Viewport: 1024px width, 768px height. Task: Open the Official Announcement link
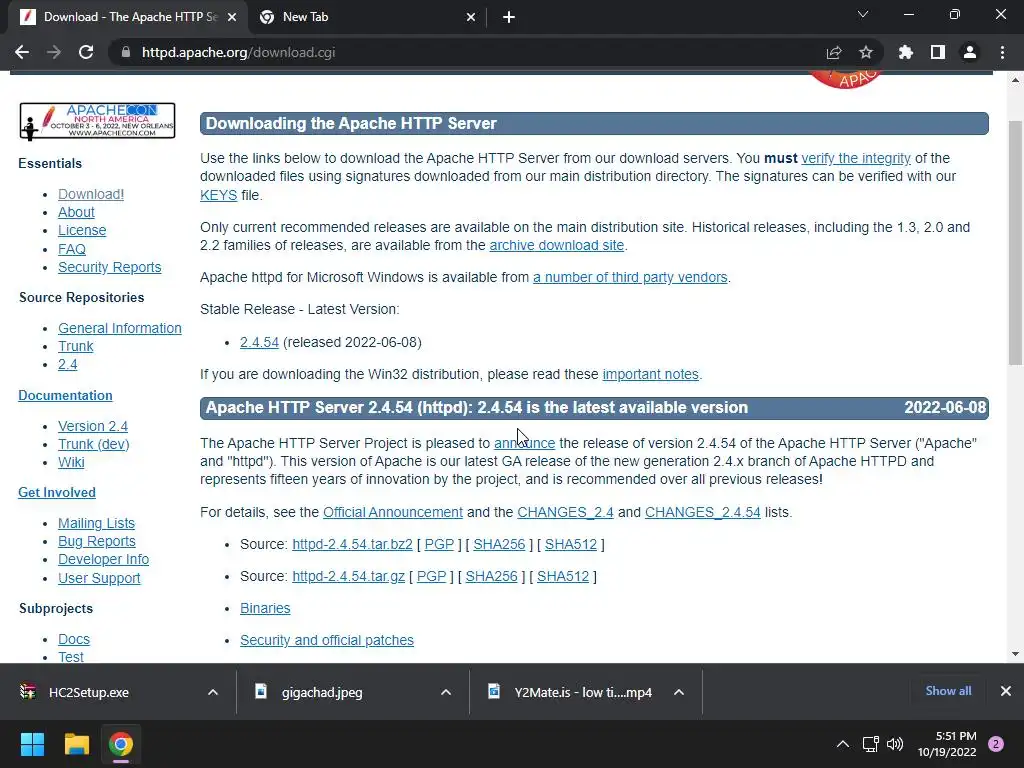coord(392,512)
